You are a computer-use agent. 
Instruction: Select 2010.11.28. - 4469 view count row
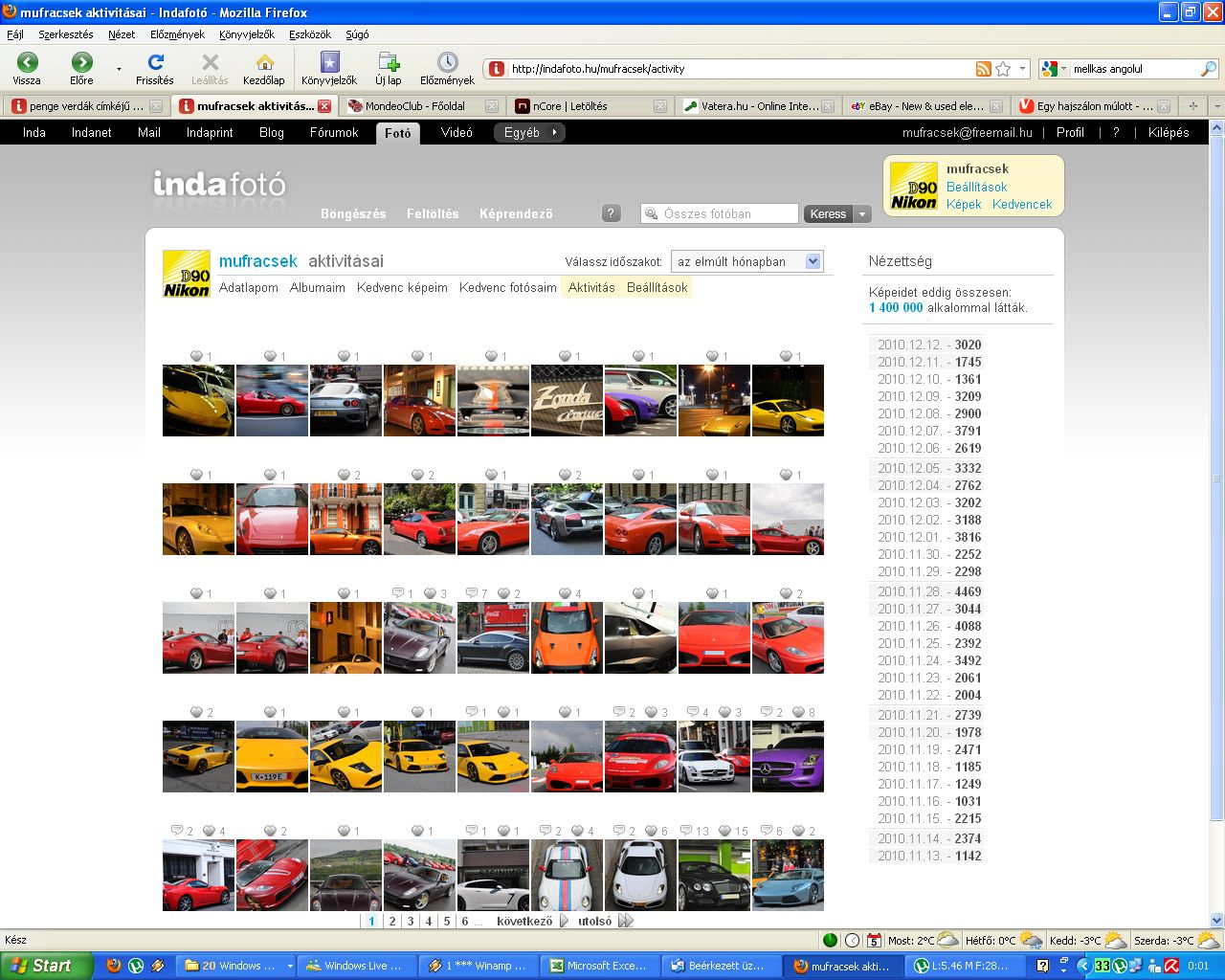[928, 591]
